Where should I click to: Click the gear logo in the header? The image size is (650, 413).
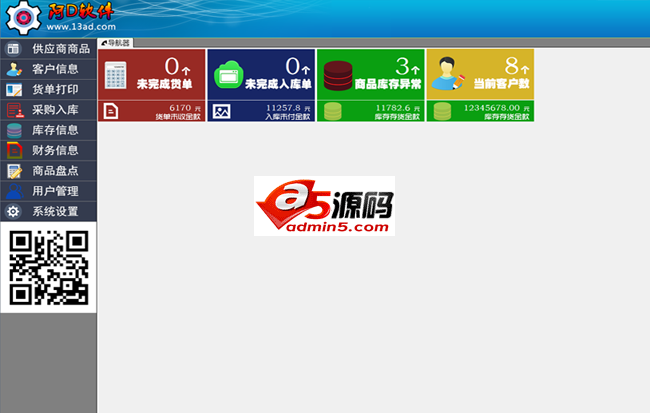pyautogui.click(x=23, y=17)
